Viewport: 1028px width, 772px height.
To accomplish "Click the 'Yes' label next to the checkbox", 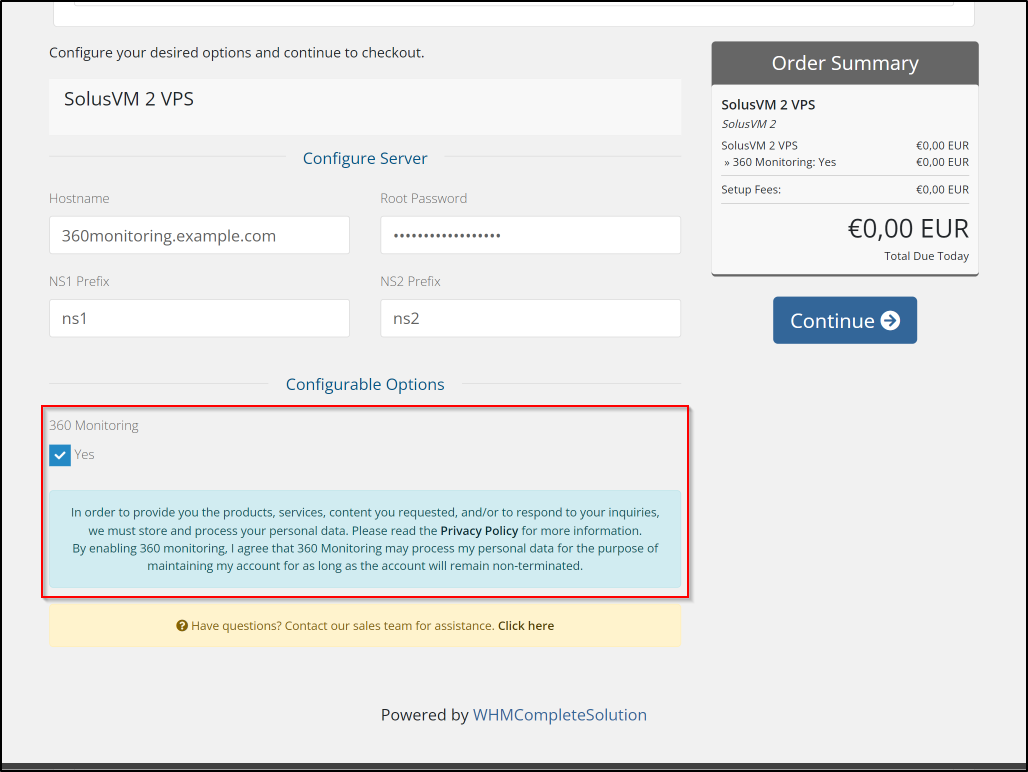I will tap(84, 455).
